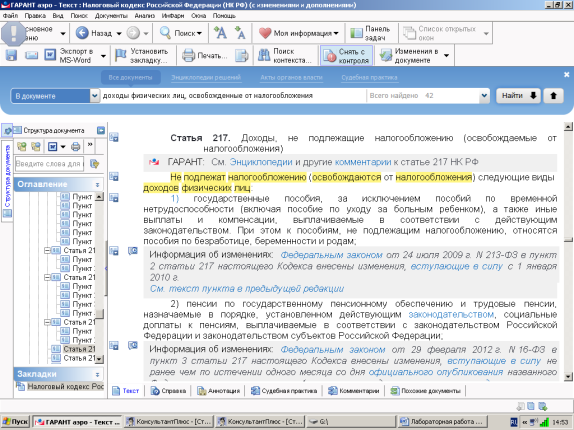This screenshot has height=430, width=574.
Task: Click the document vertical scrollbar thumb
Action: point(568,239)
